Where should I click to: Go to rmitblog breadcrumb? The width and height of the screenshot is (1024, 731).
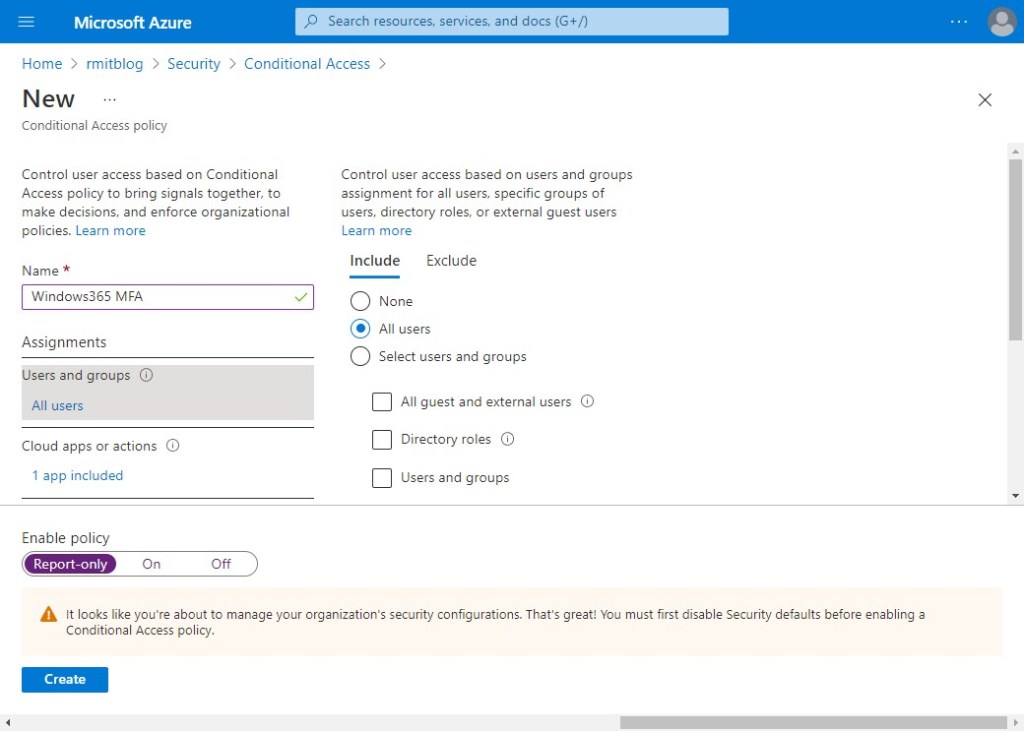tap(114, 63)
